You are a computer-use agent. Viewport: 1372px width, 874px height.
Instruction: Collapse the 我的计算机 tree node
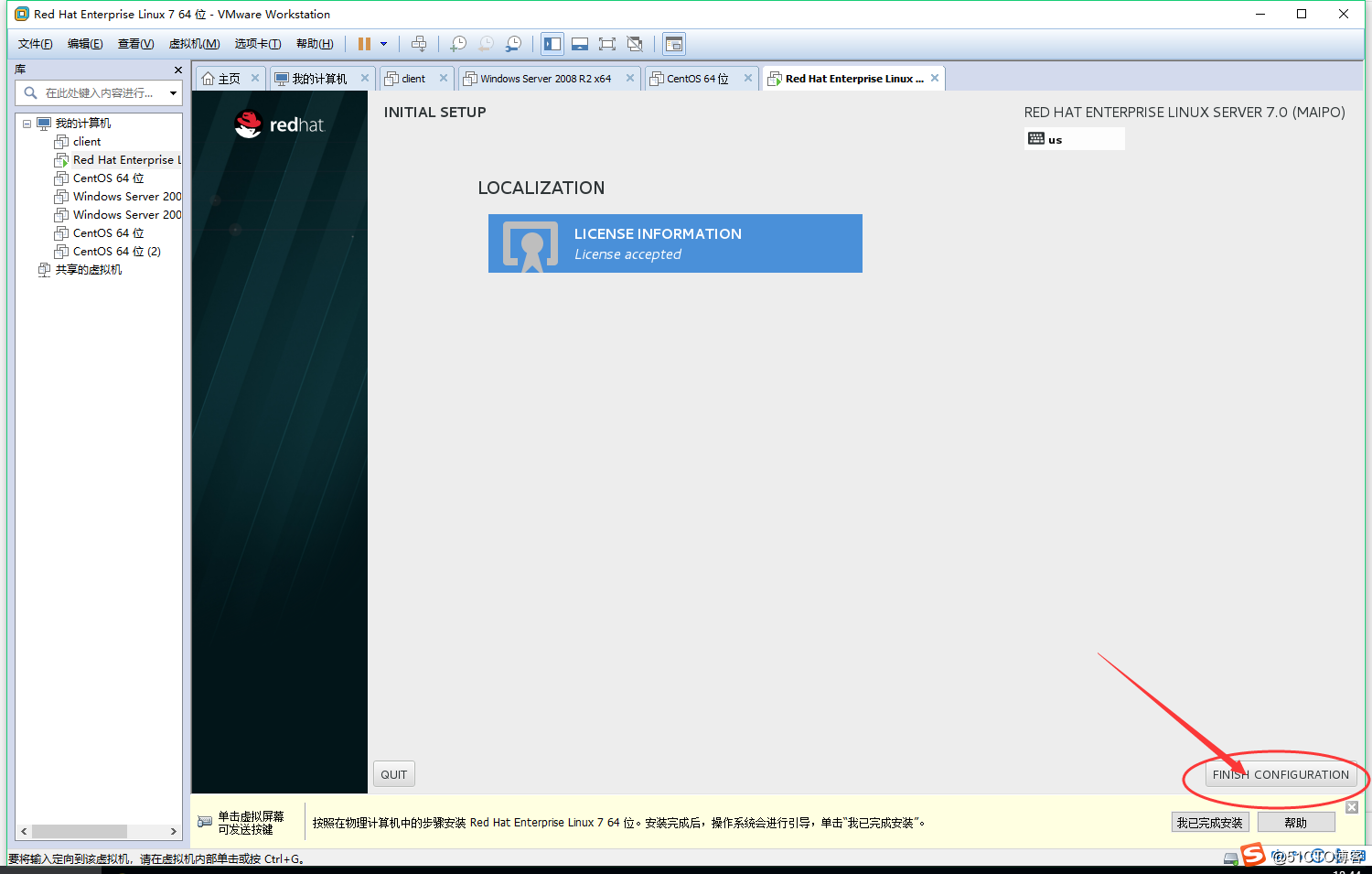[27, 124]
